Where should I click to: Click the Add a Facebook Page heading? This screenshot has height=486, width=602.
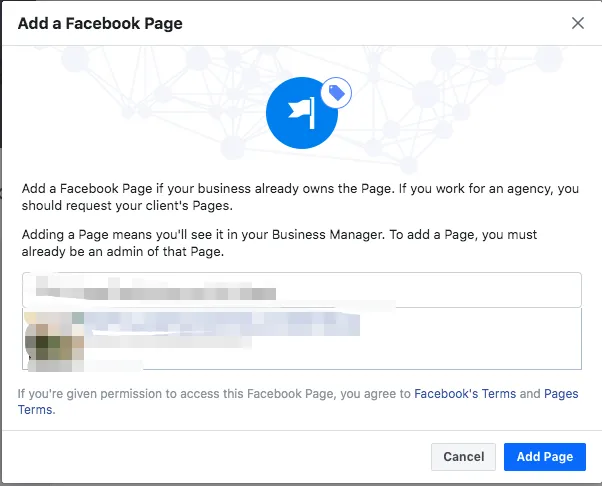[x=100, y=23]
